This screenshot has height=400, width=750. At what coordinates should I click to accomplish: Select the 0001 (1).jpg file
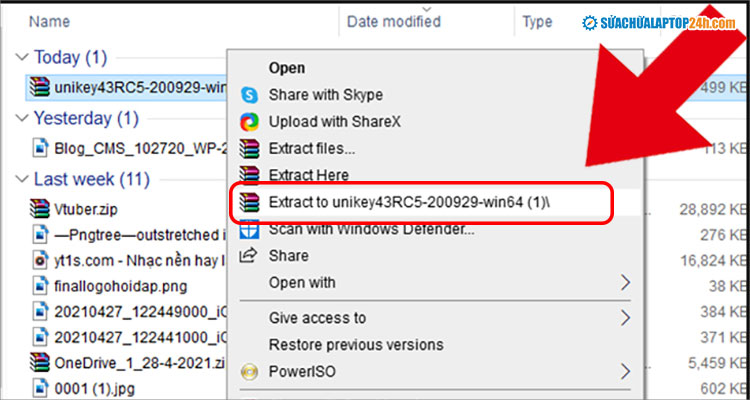[x=85, y=387]
